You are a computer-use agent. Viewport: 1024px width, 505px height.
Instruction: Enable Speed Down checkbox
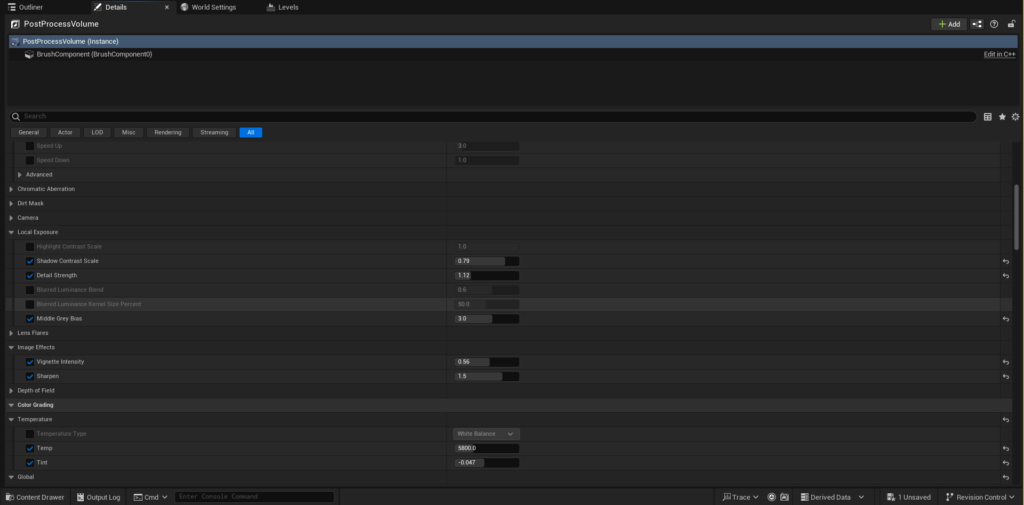[30, 160]
